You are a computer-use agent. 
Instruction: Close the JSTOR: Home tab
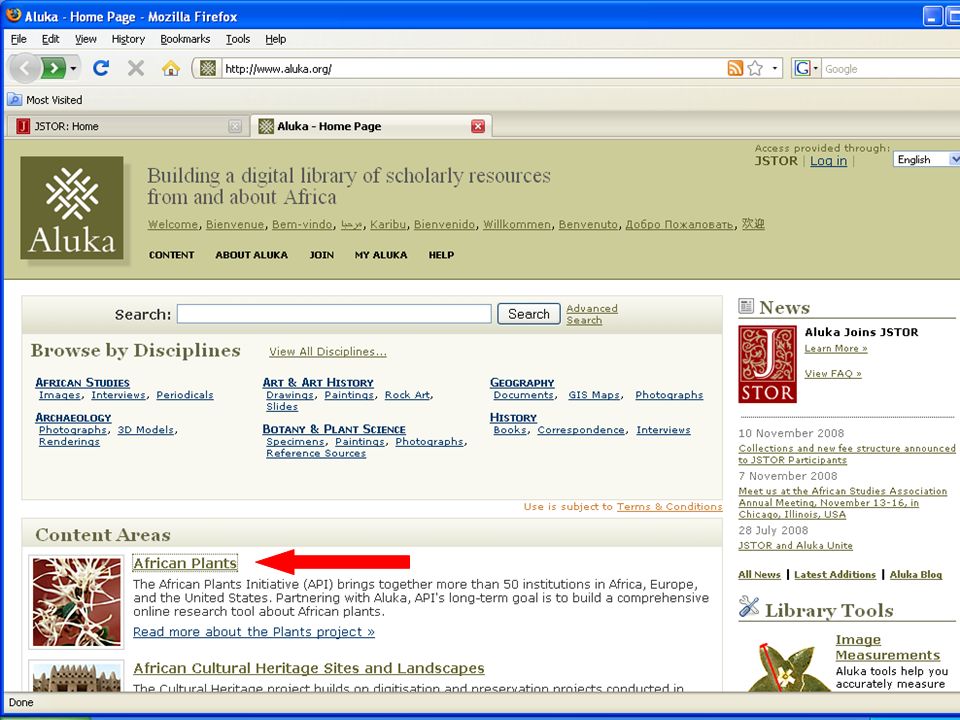click(234, 126)
